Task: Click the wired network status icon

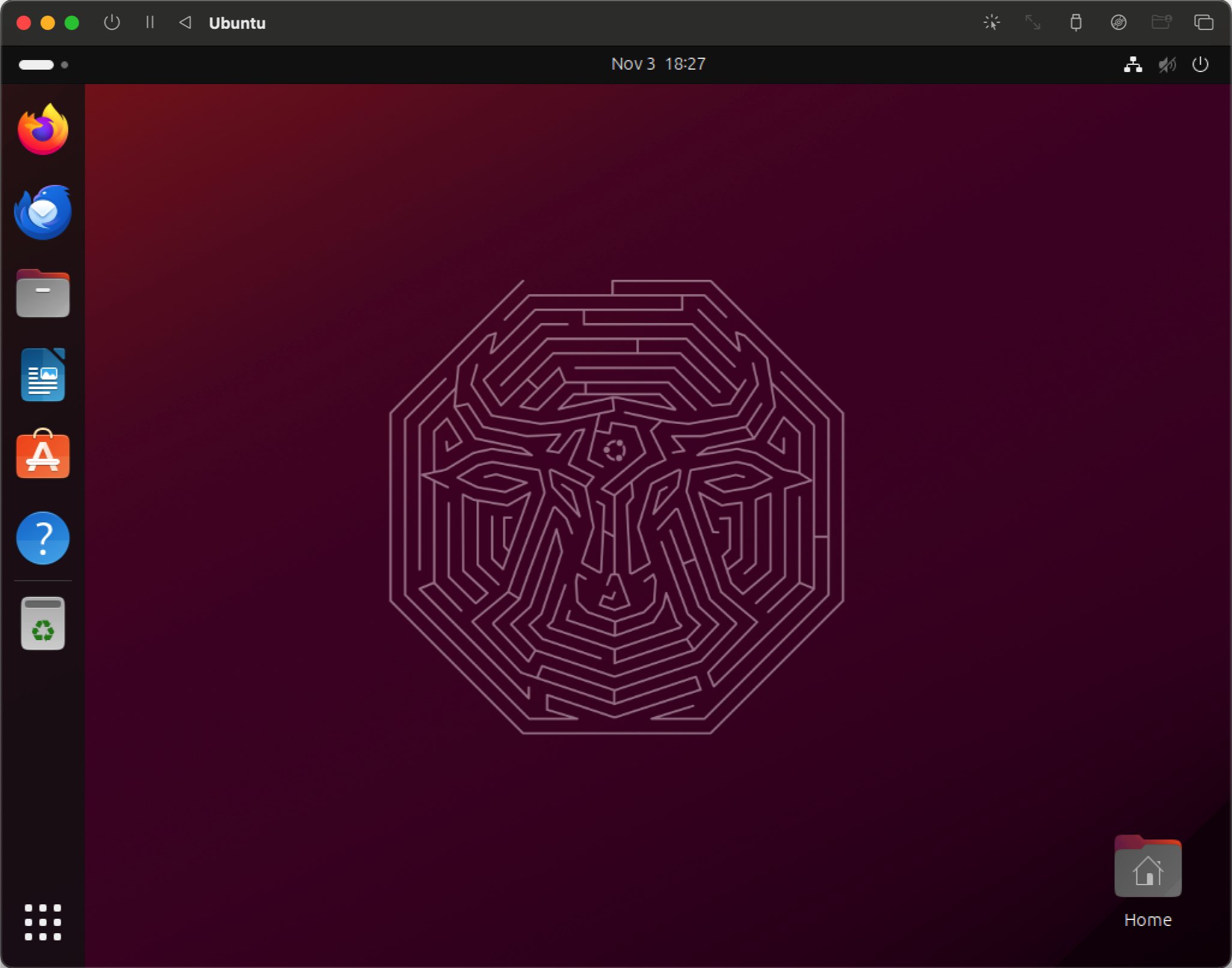Action: click(x=1133, y=64)
